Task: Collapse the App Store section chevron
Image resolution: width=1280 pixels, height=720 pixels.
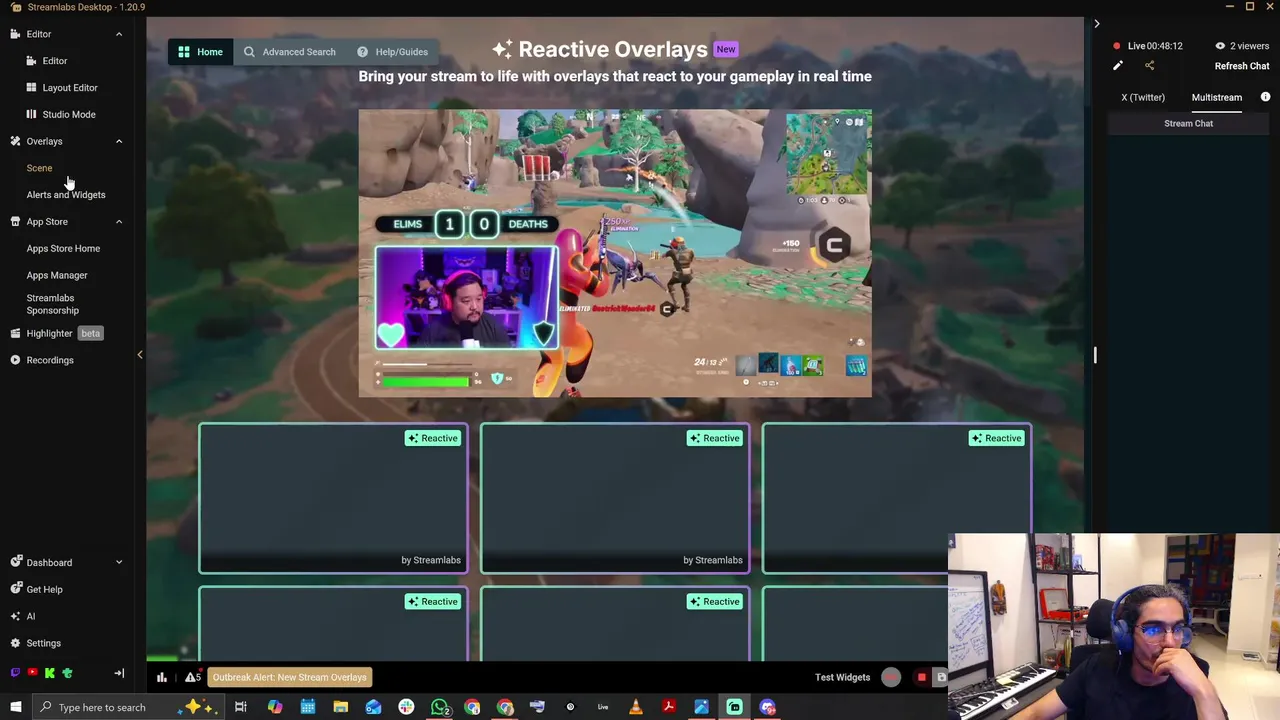Action: pyautogui.click(x=119, y=222)
